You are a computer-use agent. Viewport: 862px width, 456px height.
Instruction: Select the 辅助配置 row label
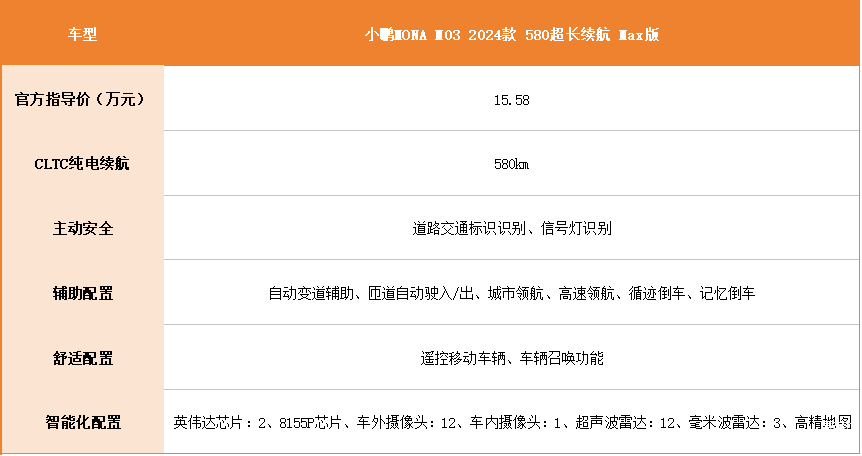click(81, 294)
